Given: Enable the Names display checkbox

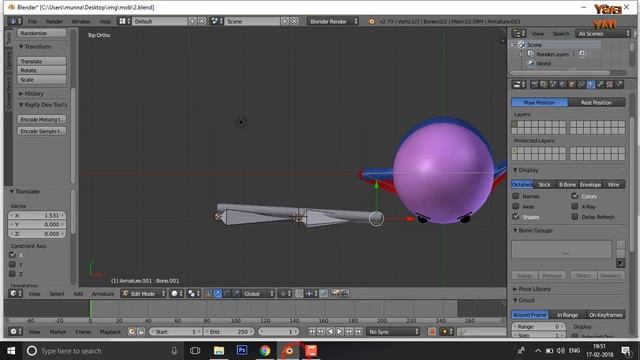Looking at the screenshot, I should click(516, 196).
